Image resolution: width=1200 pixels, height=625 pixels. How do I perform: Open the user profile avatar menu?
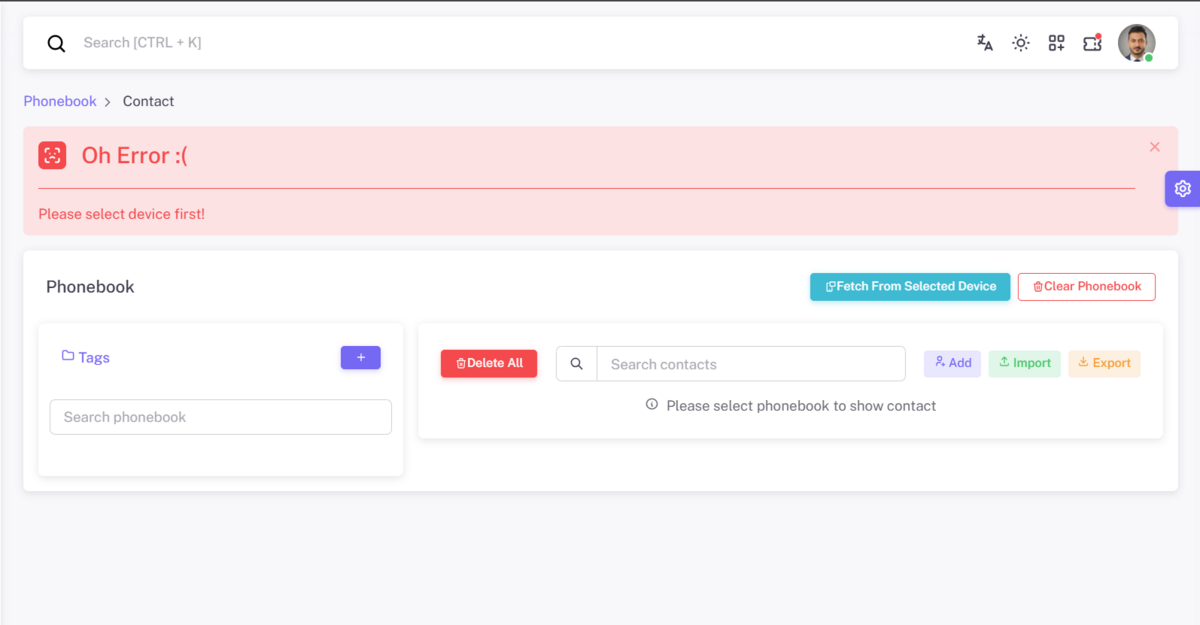(x=1136, y=43)
